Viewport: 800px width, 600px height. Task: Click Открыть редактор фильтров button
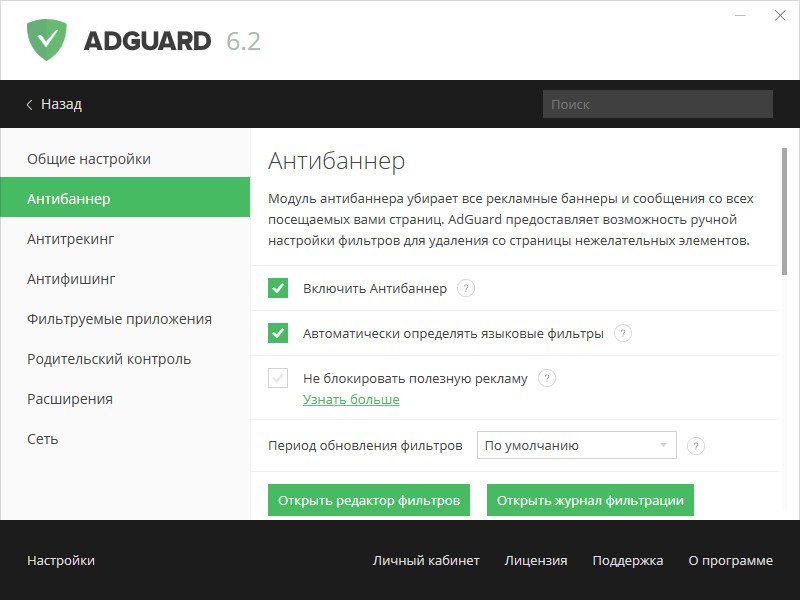tap(369, 500)
